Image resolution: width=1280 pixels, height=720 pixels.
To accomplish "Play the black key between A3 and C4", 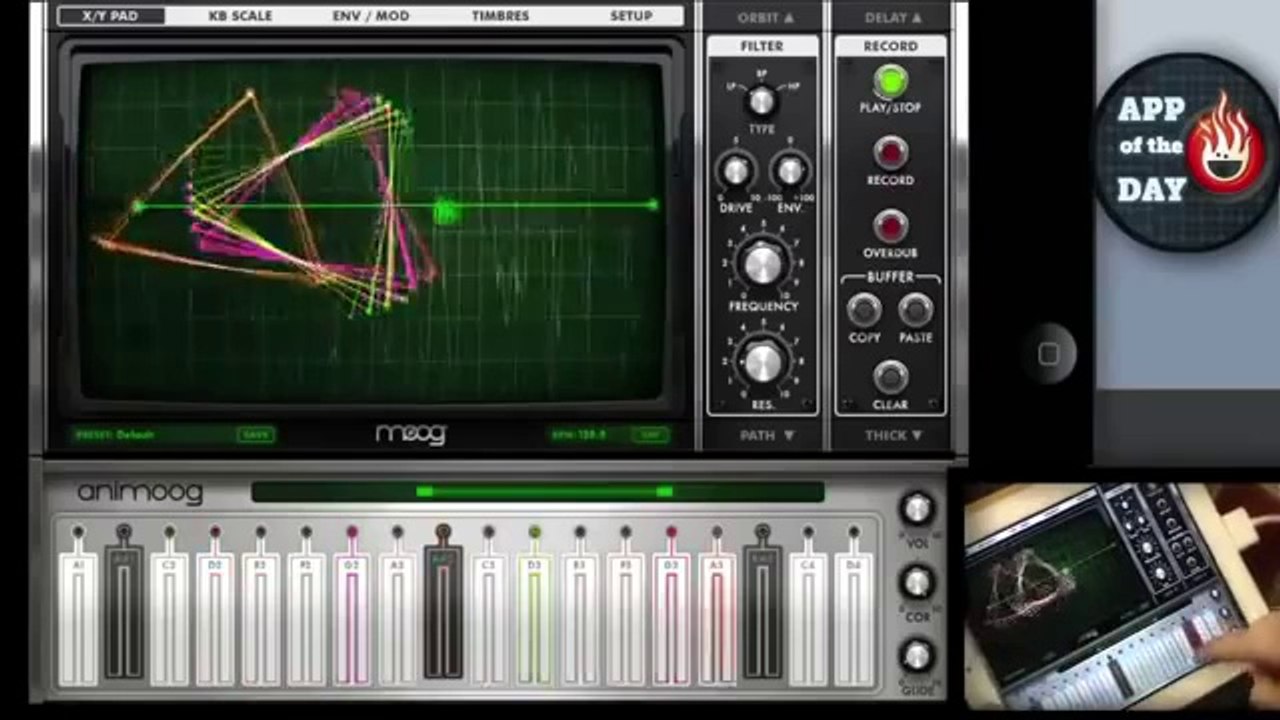I will coord(762,612).
